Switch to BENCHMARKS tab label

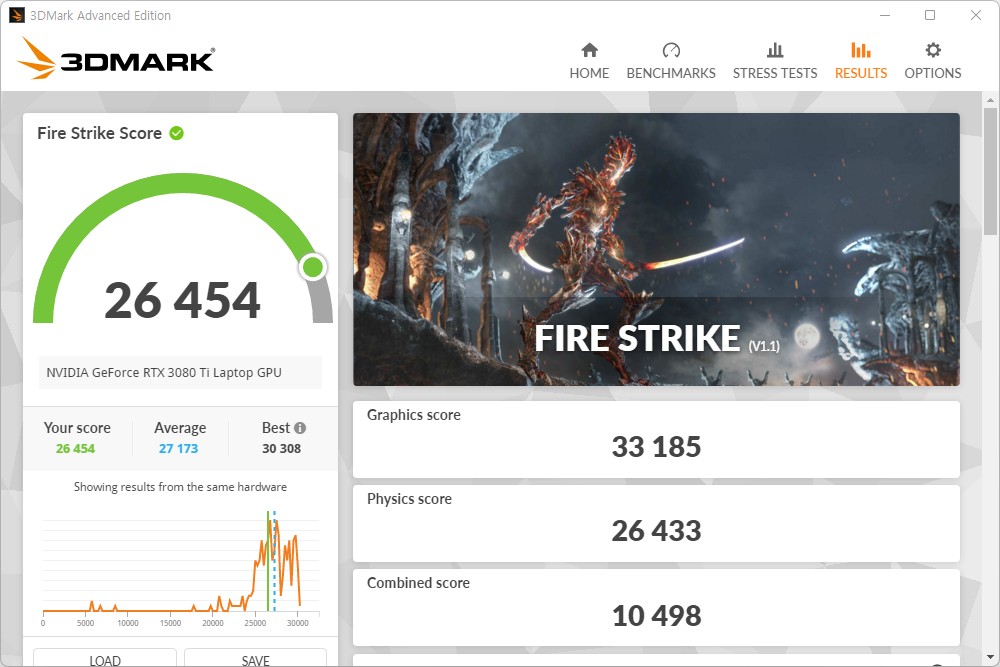point(671,73)
